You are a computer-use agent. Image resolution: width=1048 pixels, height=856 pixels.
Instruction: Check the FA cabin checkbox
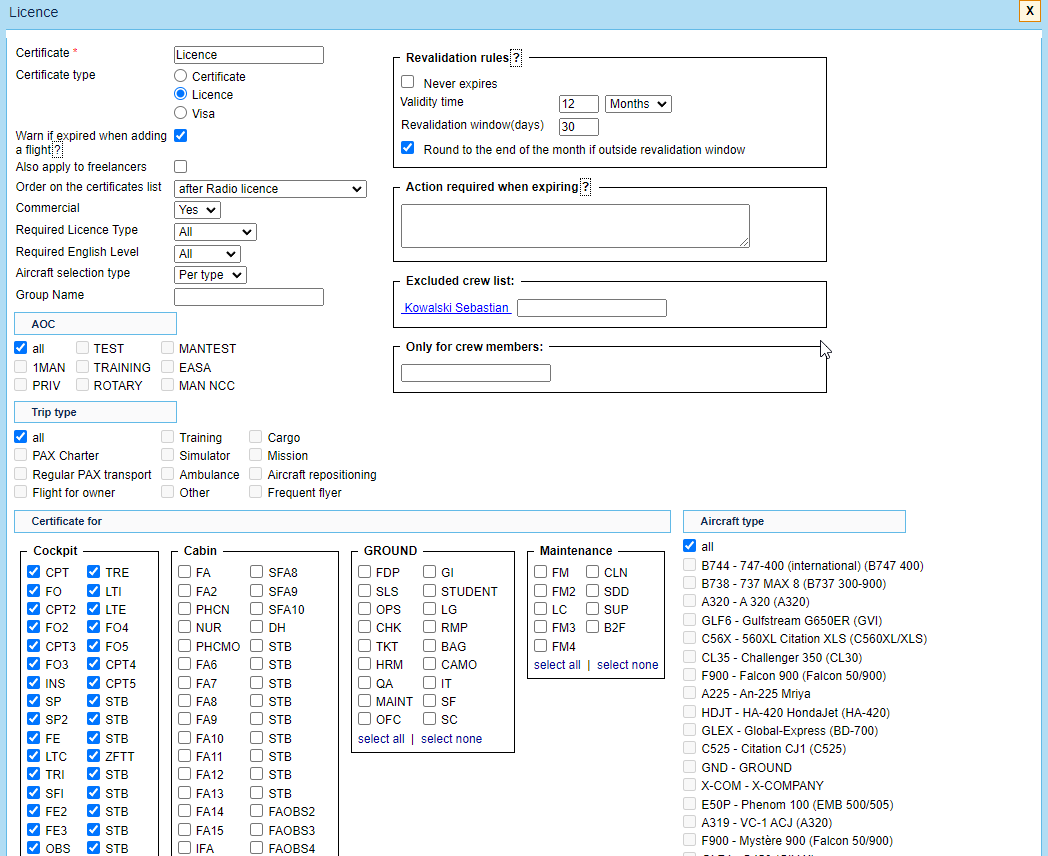184,572
